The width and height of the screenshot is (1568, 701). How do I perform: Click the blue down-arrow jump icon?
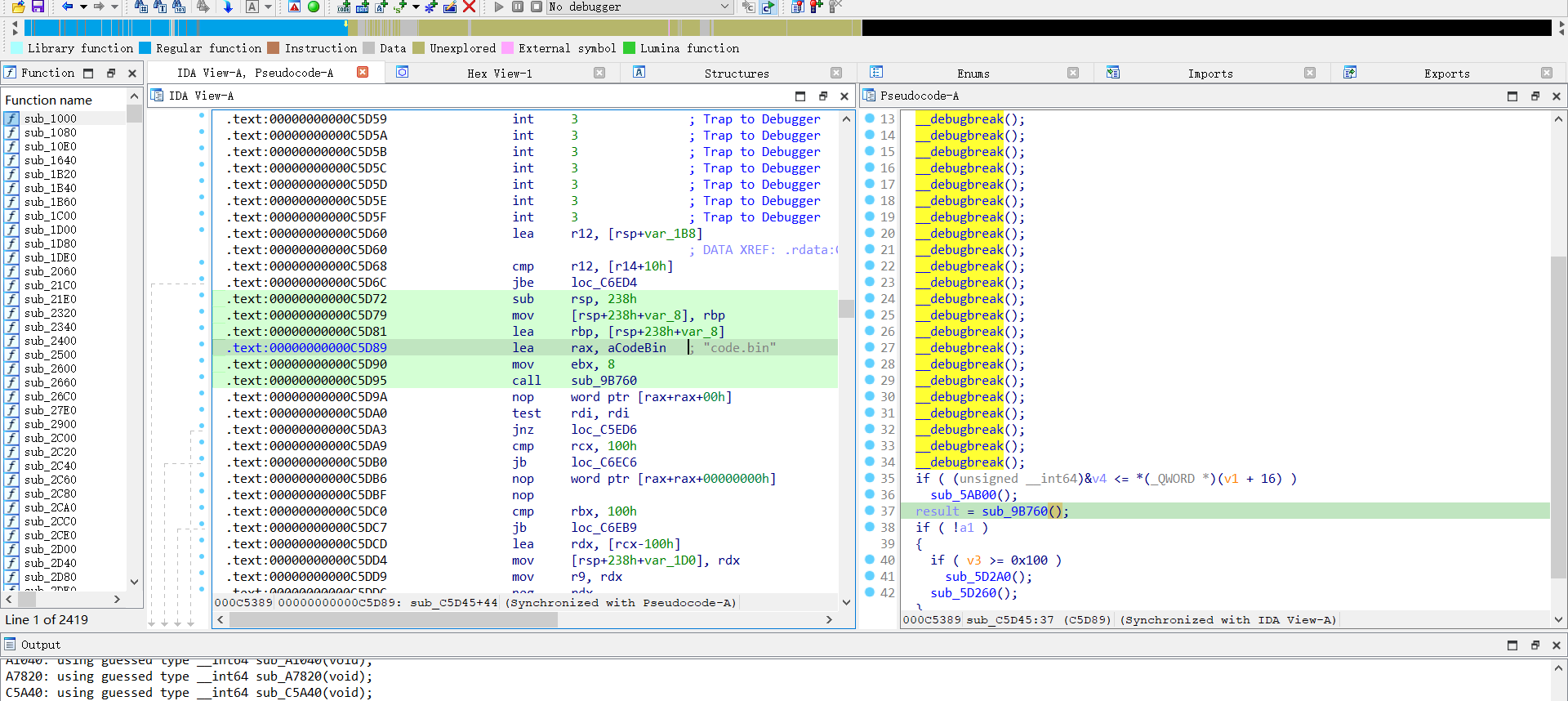(x=228, y=7)
